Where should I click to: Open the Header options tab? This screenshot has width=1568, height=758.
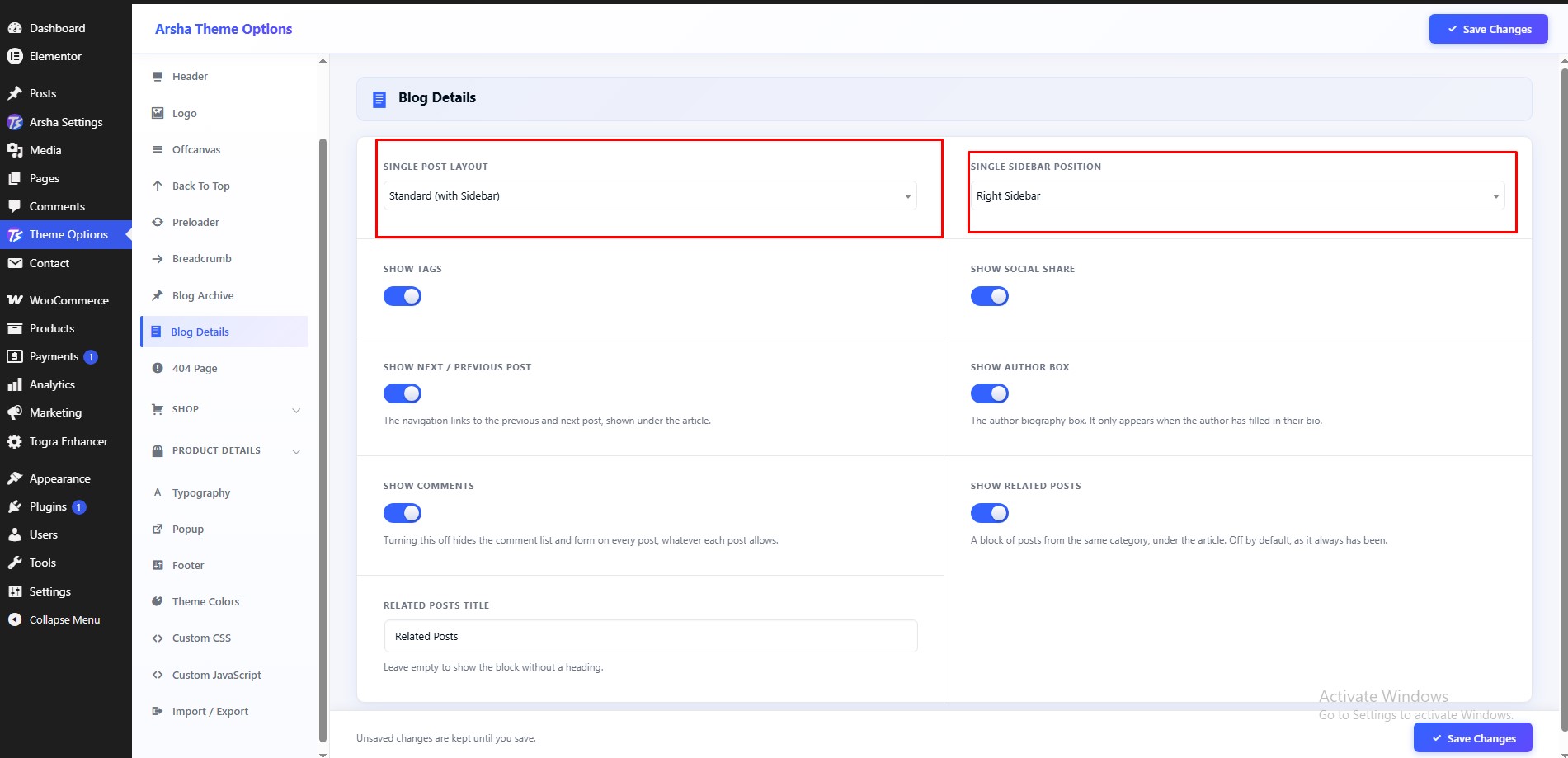[x=224, y=76]
